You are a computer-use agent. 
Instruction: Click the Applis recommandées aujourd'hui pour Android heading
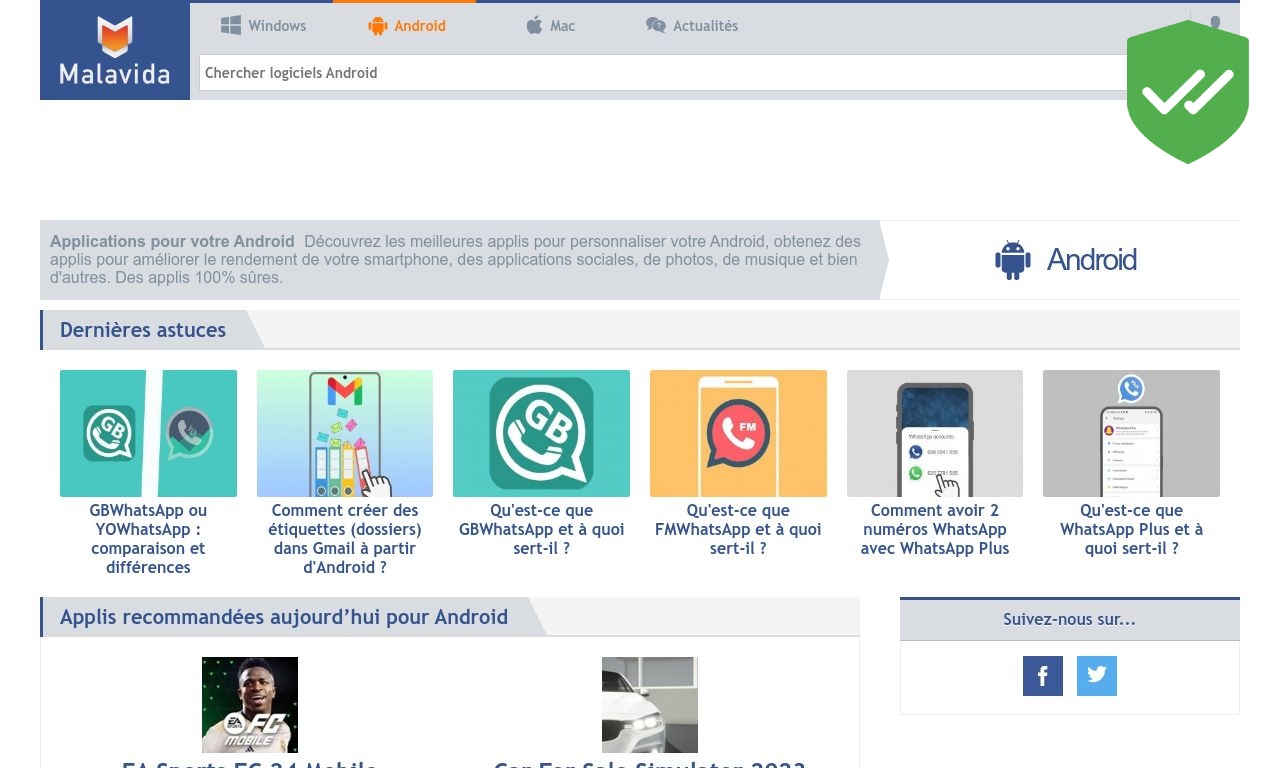point(284,617)
